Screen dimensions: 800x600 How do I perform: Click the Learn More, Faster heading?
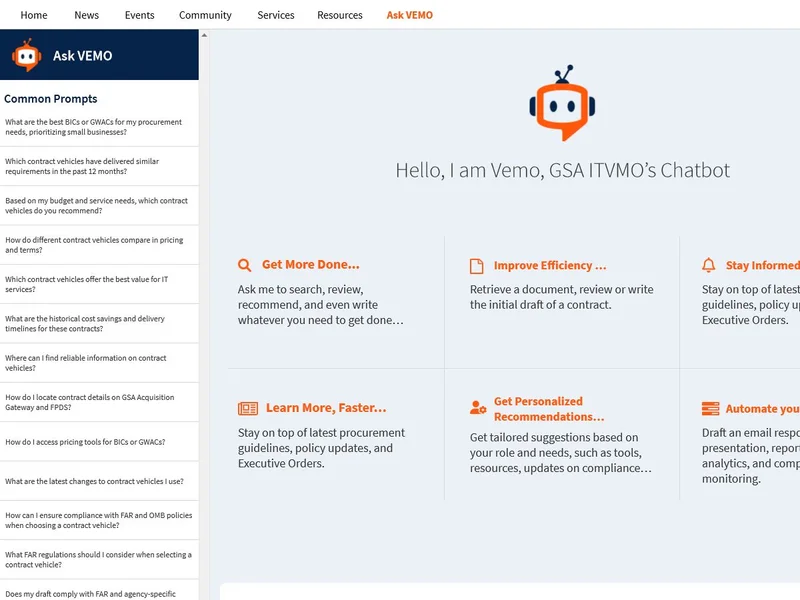326,408
